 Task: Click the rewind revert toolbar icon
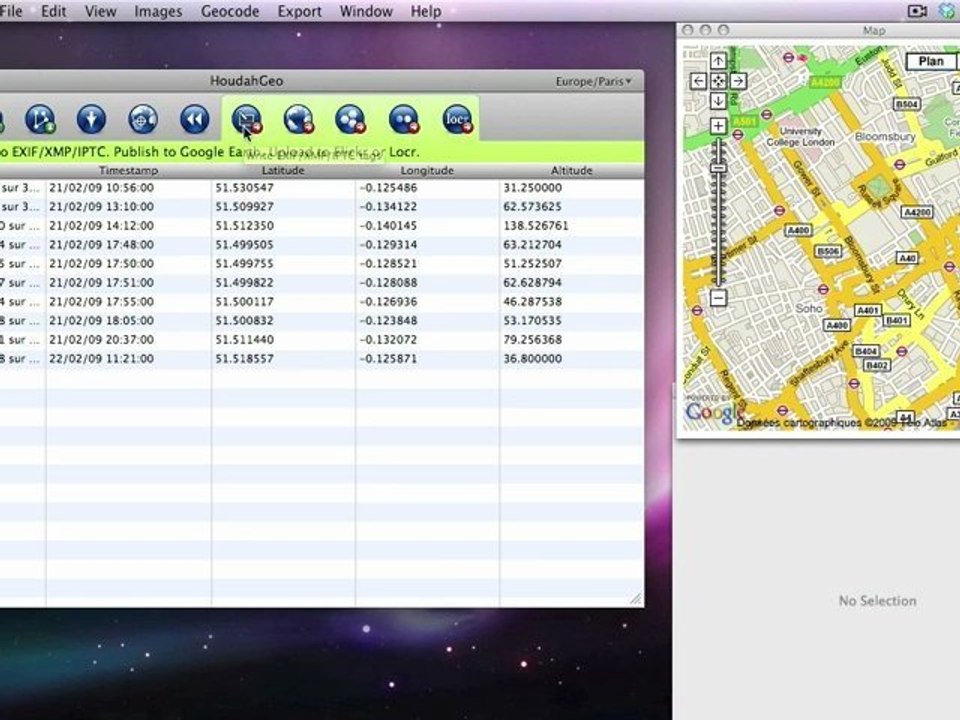tap(195, 119)
